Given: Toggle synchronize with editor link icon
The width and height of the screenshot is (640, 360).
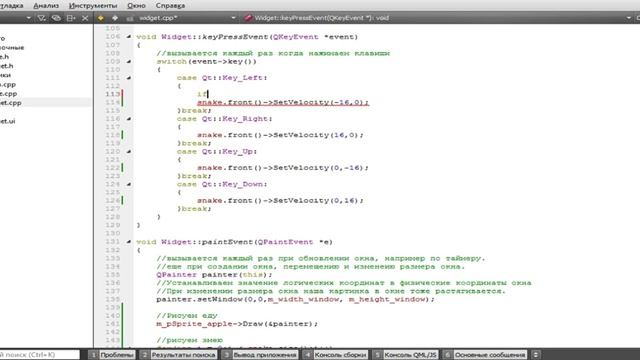Looking at the screenshot, I should [x=56, y=18].
